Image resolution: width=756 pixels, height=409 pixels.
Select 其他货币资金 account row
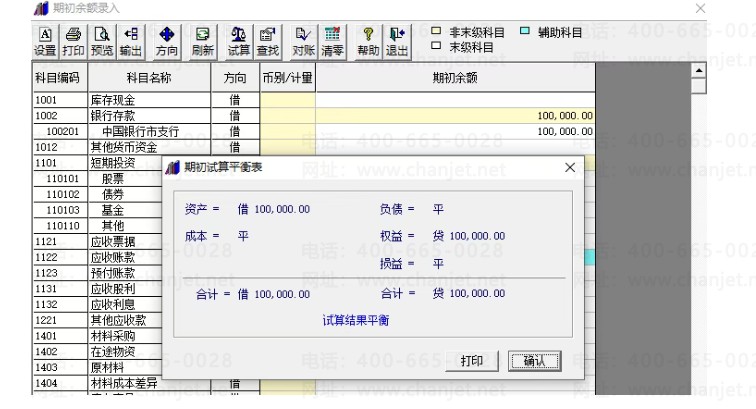point(124,147)
